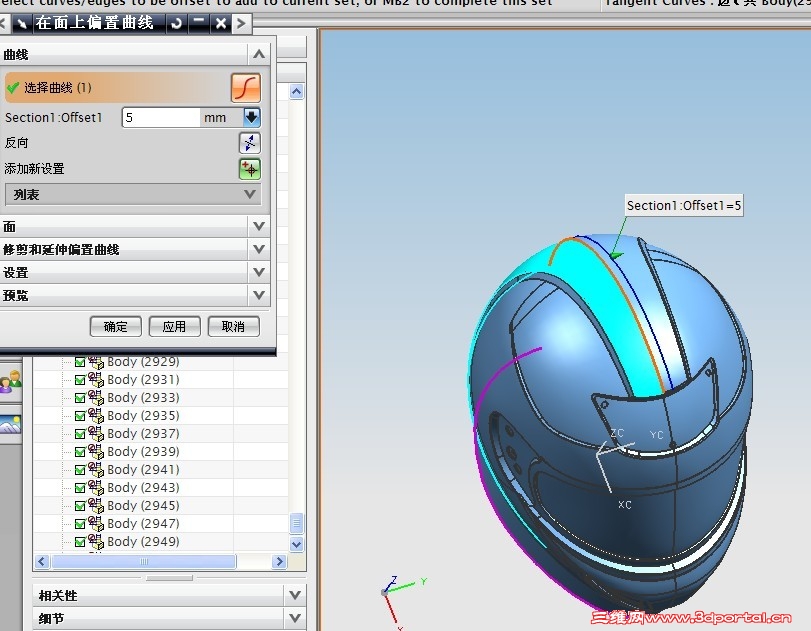Viewport: 811px width, 631px height.
Task: Expand the 细节 panel
Action: click(295, 618)
